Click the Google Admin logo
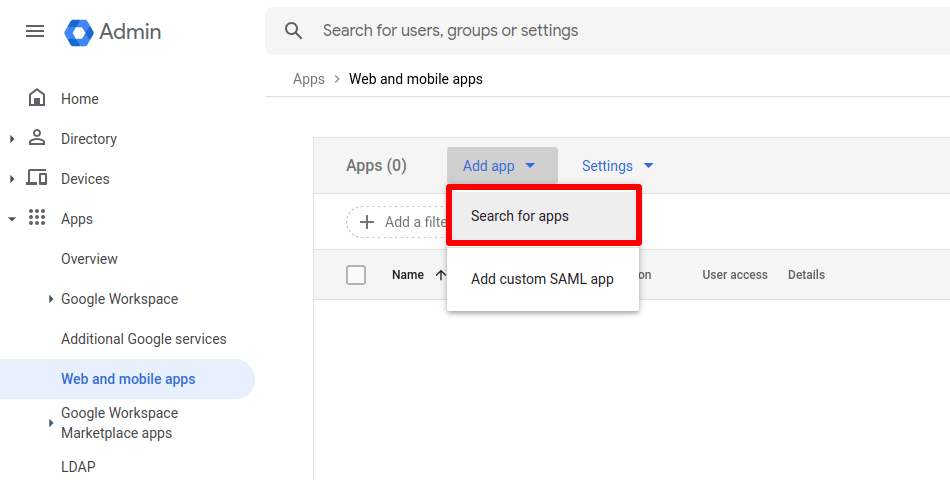The image size is (950, 480). 79,32
